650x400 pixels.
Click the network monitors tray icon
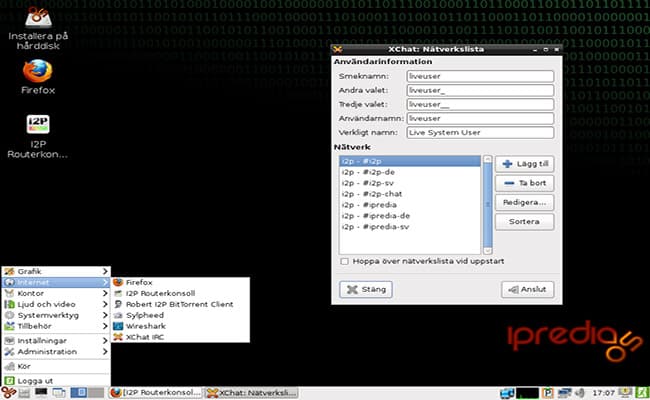tap(563, 393)
